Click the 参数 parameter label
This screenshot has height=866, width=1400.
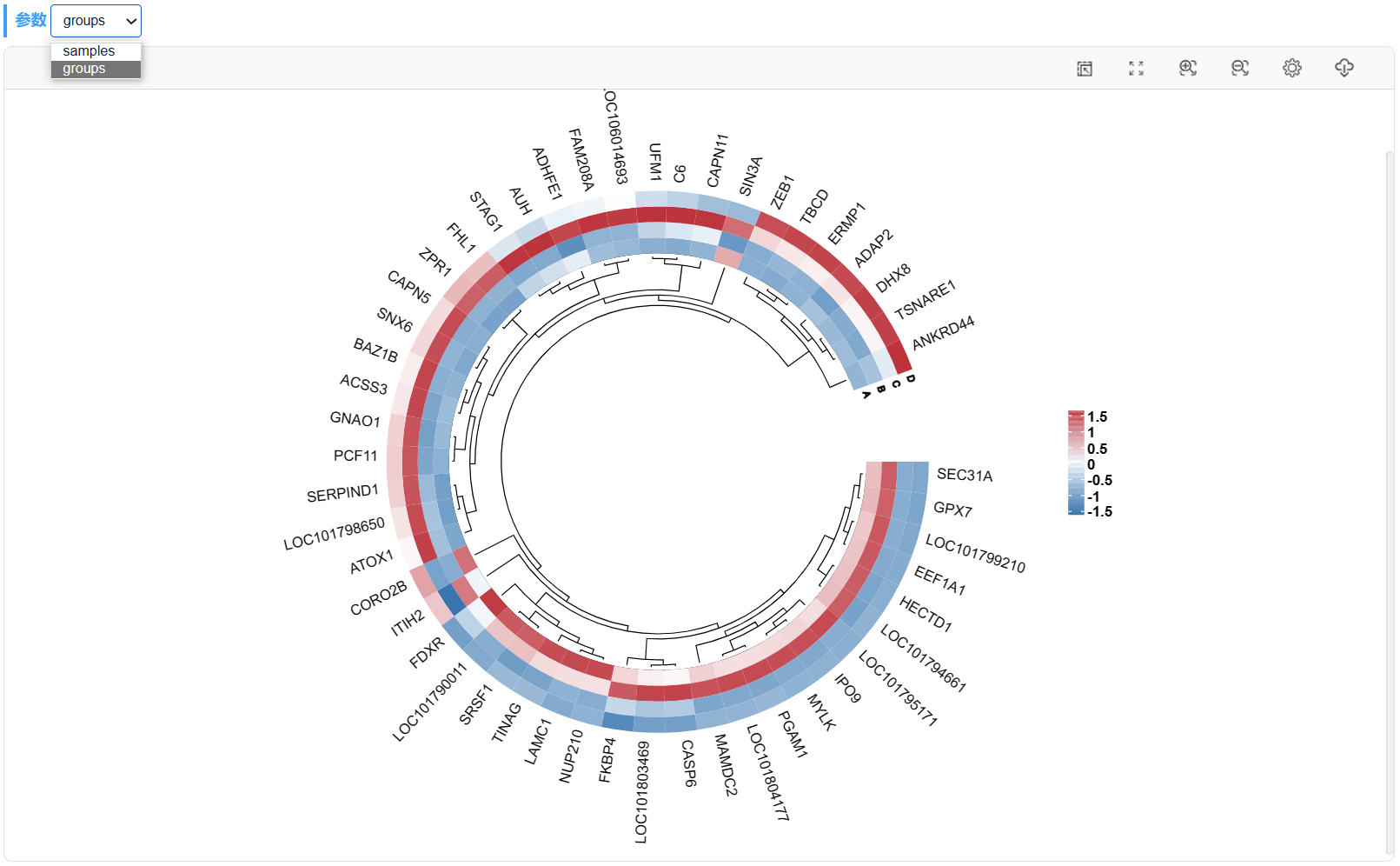(30, 20)
